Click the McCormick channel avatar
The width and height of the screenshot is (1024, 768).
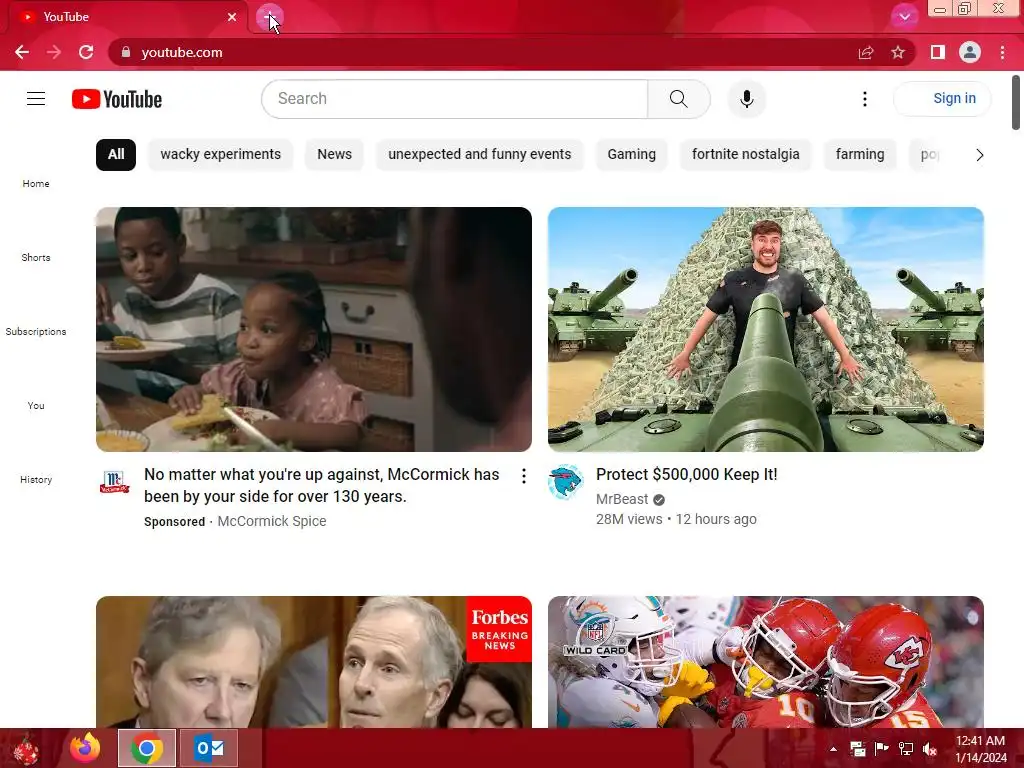114,482
